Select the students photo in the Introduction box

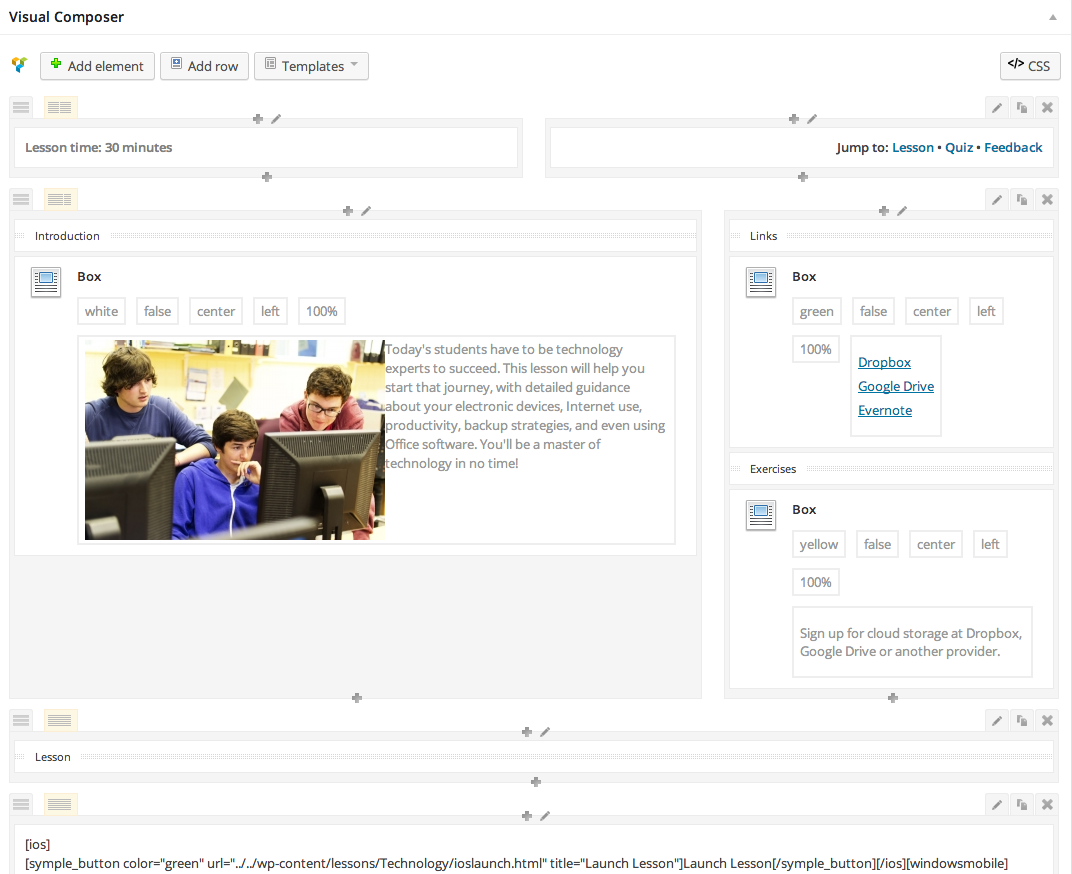(234, 440)
